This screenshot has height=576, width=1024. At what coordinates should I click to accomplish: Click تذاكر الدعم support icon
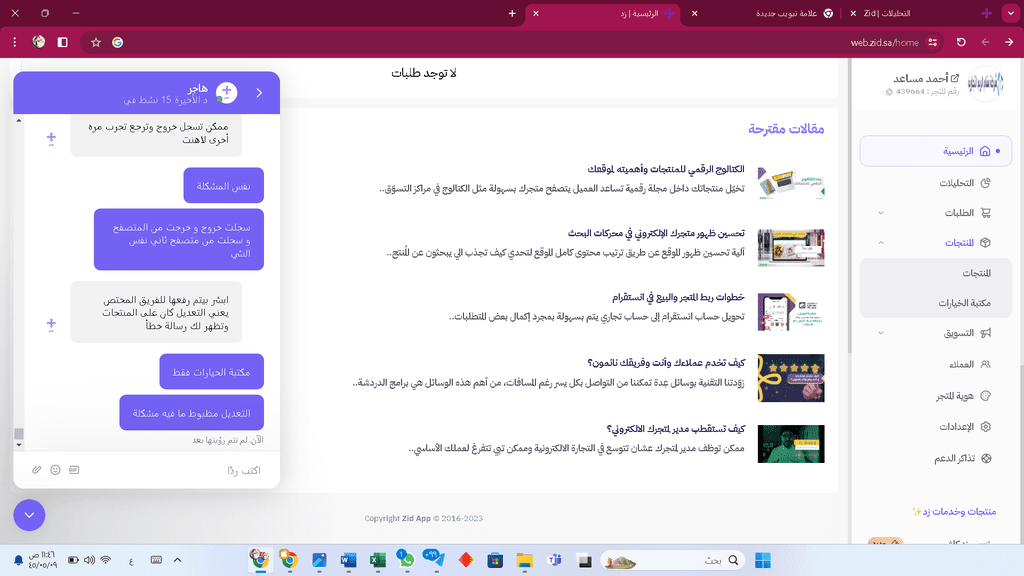coord(986,458)
